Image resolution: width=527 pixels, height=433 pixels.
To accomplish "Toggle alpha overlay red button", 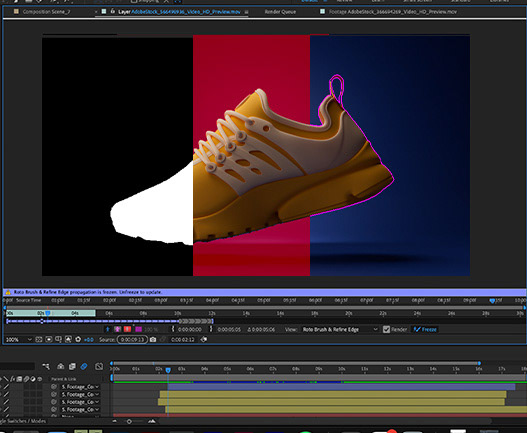I will coord(127,329).
